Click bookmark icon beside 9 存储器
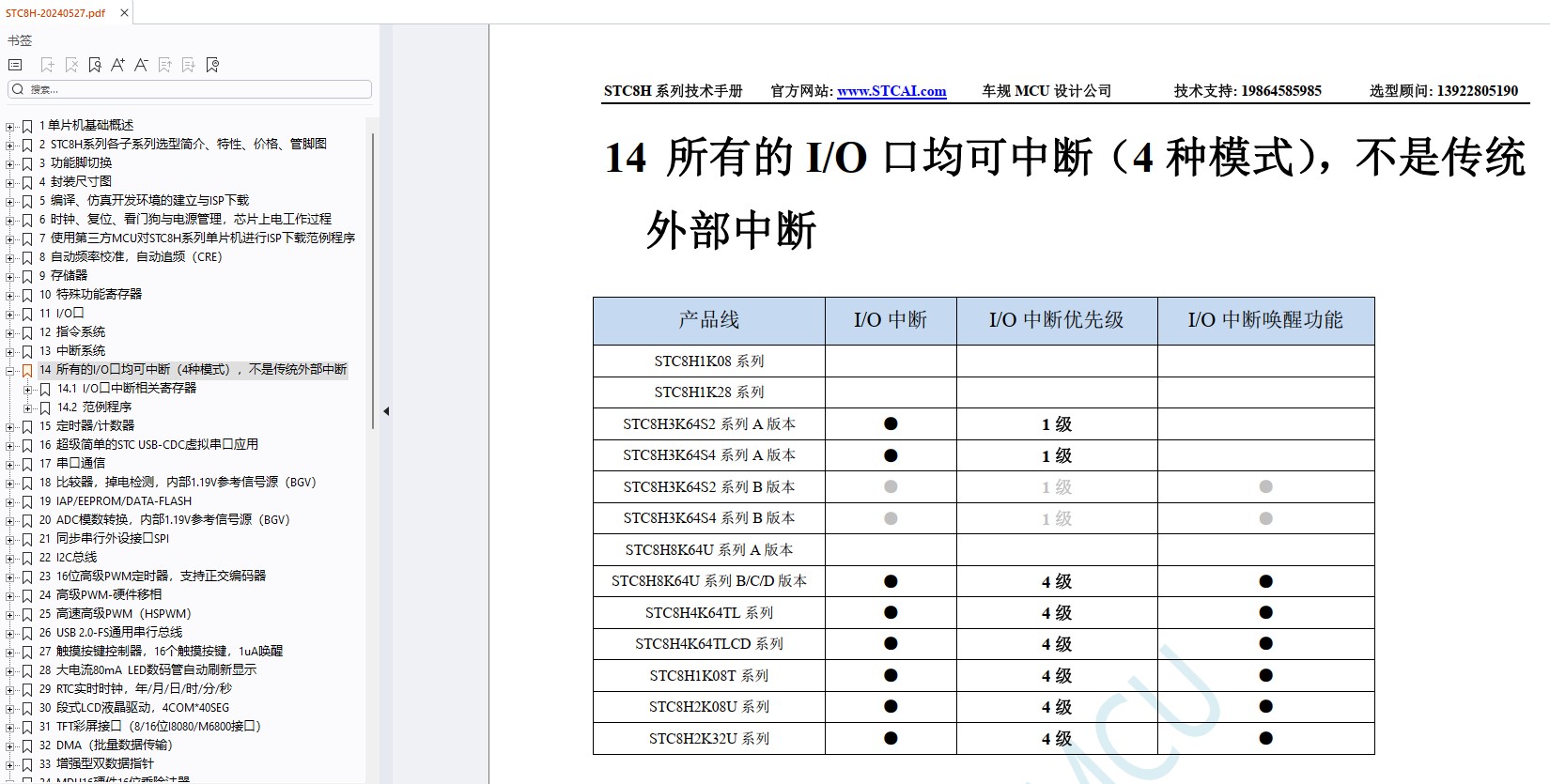The width and height of the screenshot is (1550, 784). [x=27, y=276]
